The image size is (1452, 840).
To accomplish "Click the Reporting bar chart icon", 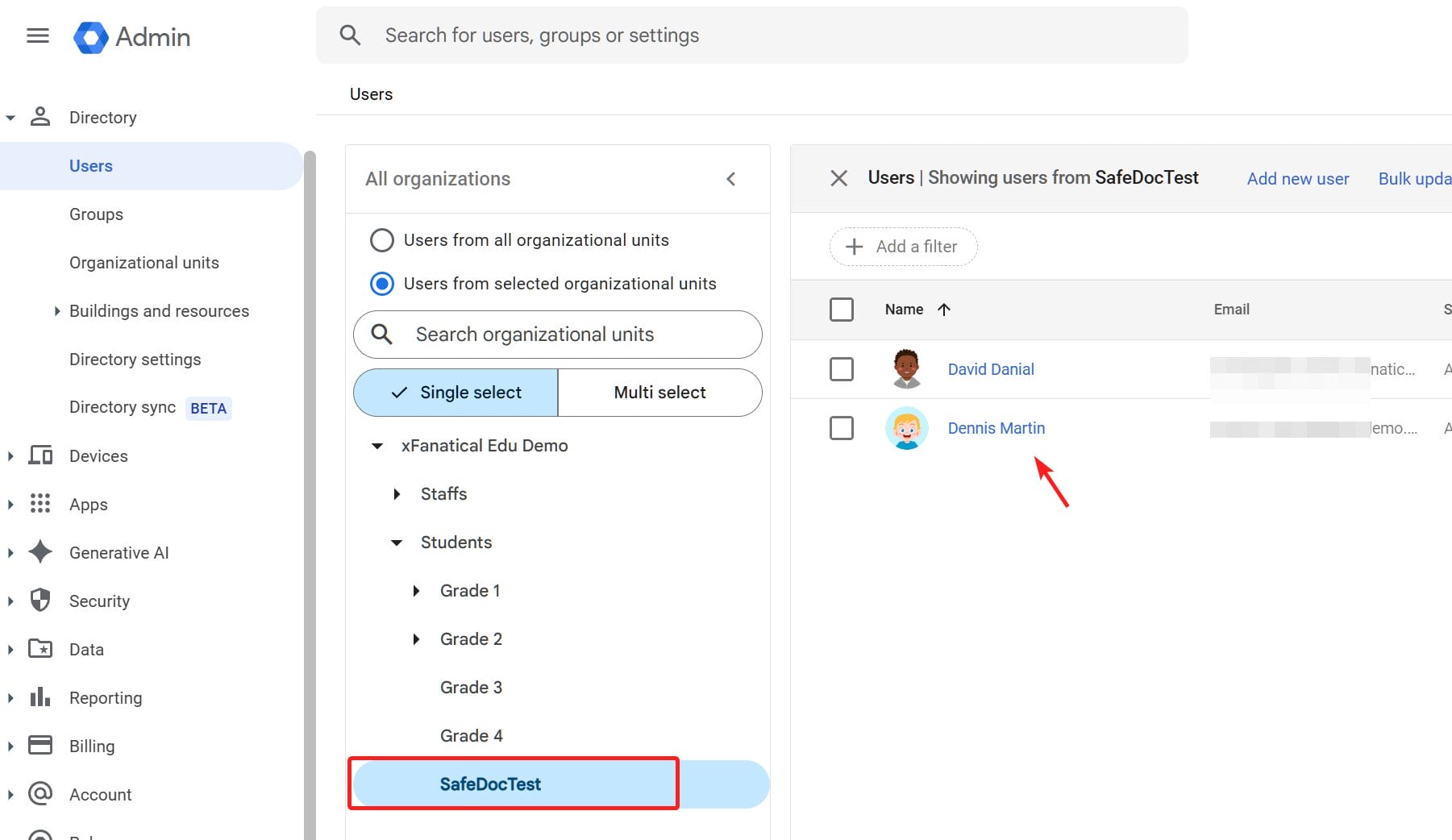I will [40, 697].
